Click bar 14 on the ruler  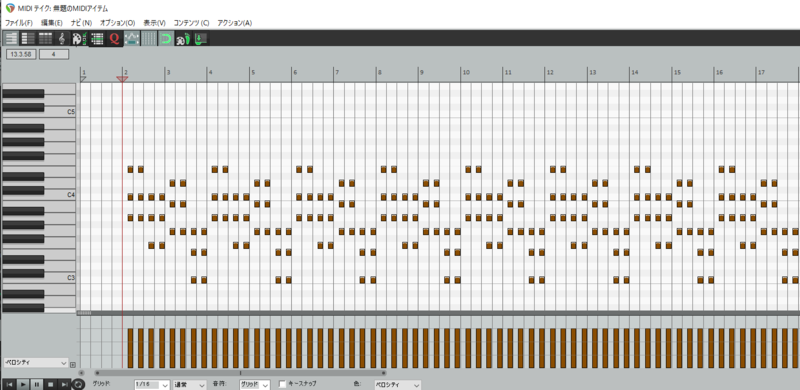point(634,72)
